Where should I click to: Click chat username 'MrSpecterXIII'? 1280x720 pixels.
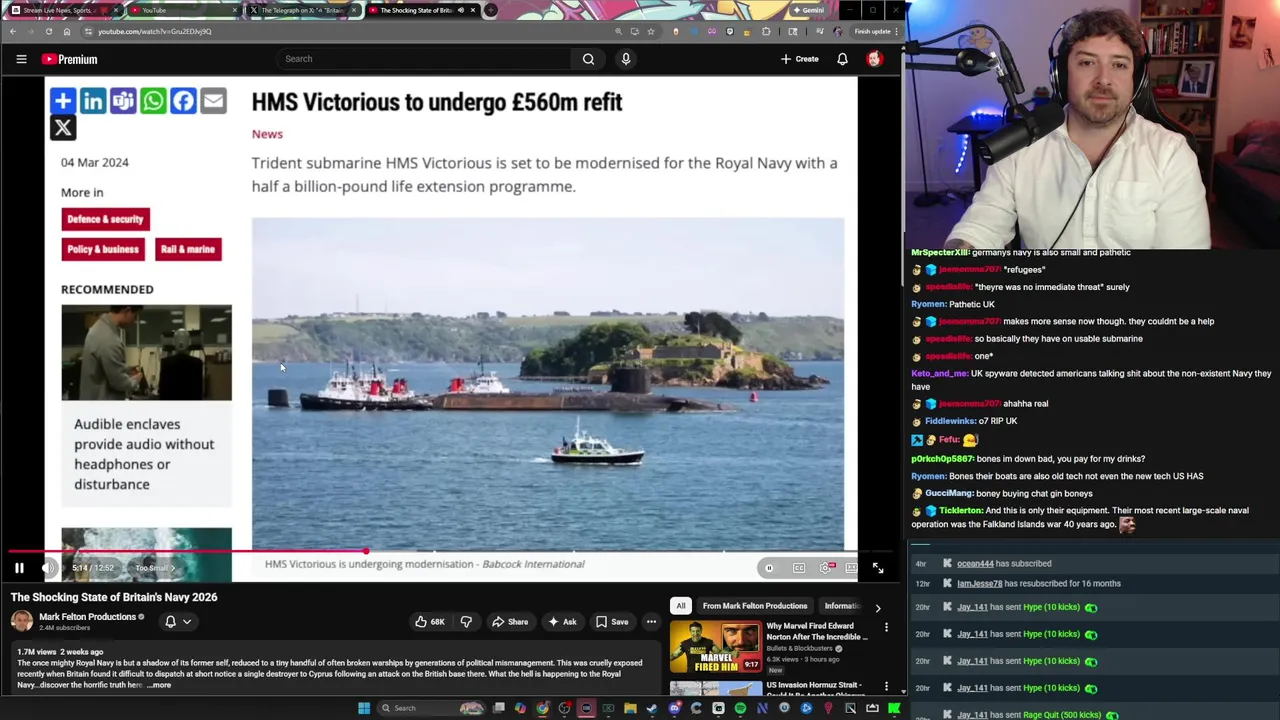[x=940, y=253]
